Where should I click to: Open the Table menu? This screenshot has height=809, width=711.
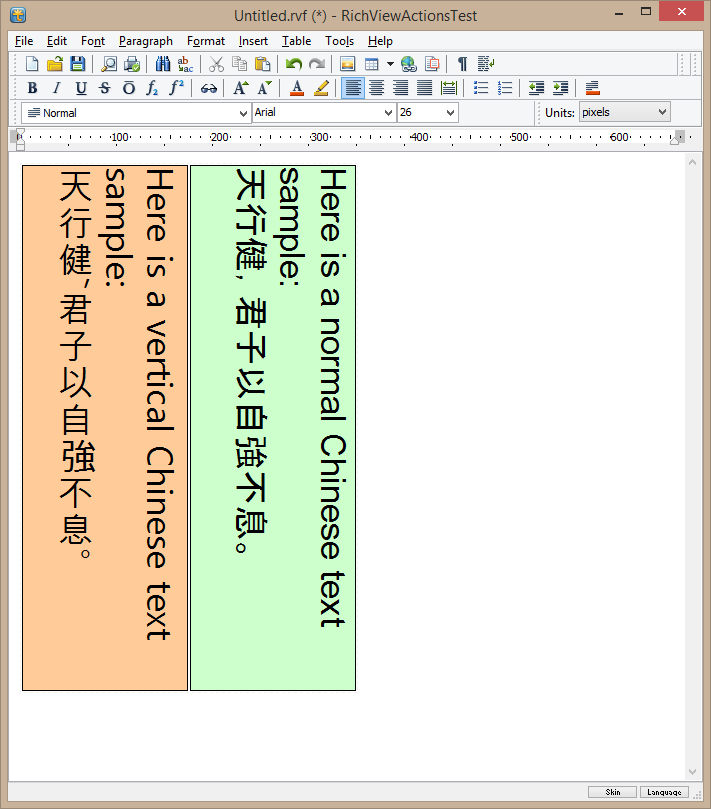coord(296,41)
